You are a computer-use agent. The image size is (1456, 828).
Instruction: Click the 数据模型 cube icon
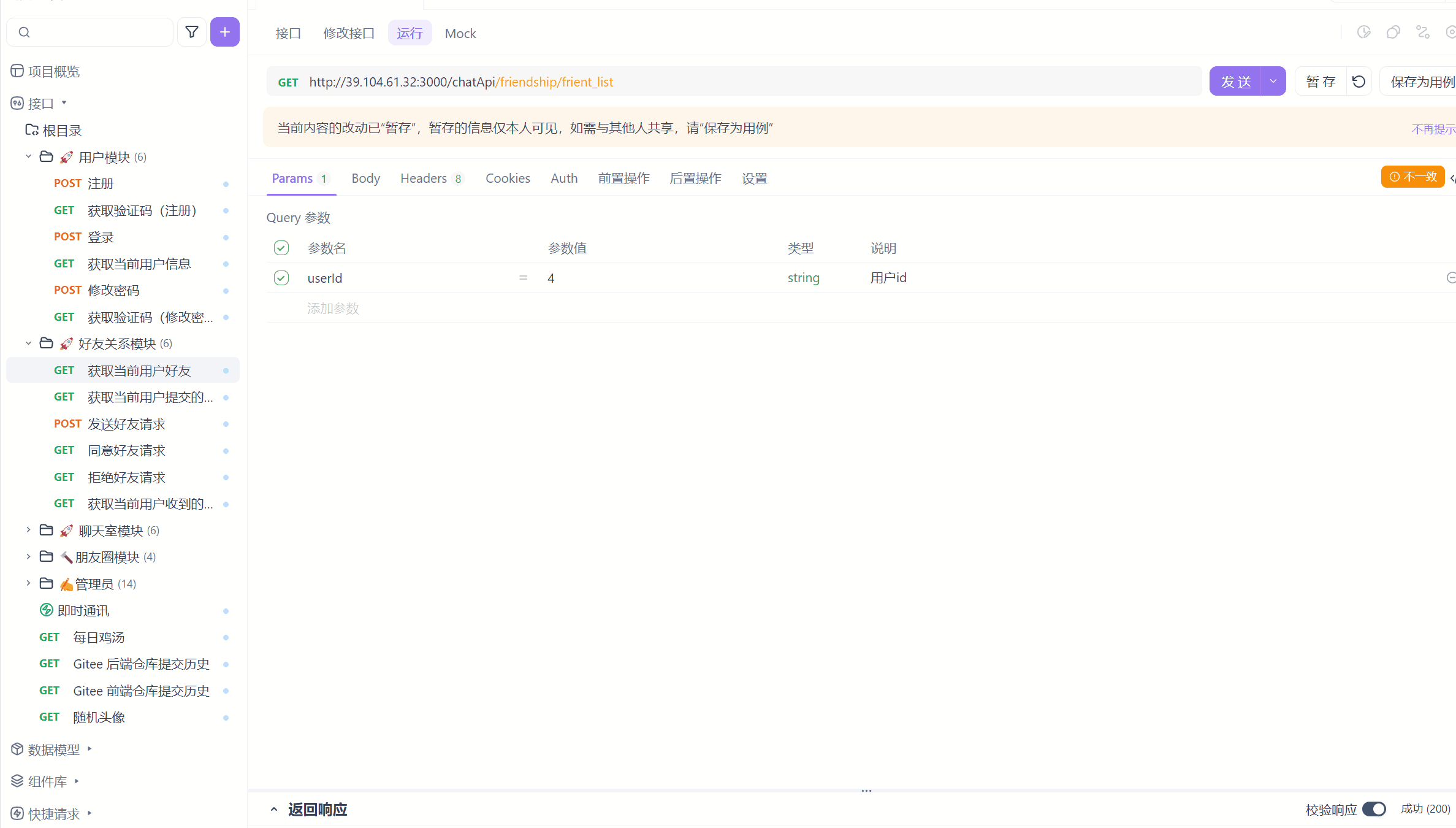pyautogui.click(x=17, y=749)
